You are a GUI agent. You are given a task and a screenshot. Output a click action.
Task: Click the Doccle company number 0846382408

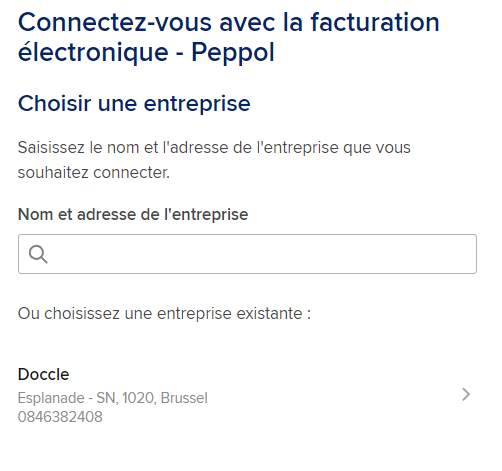[x=60, y=417]
